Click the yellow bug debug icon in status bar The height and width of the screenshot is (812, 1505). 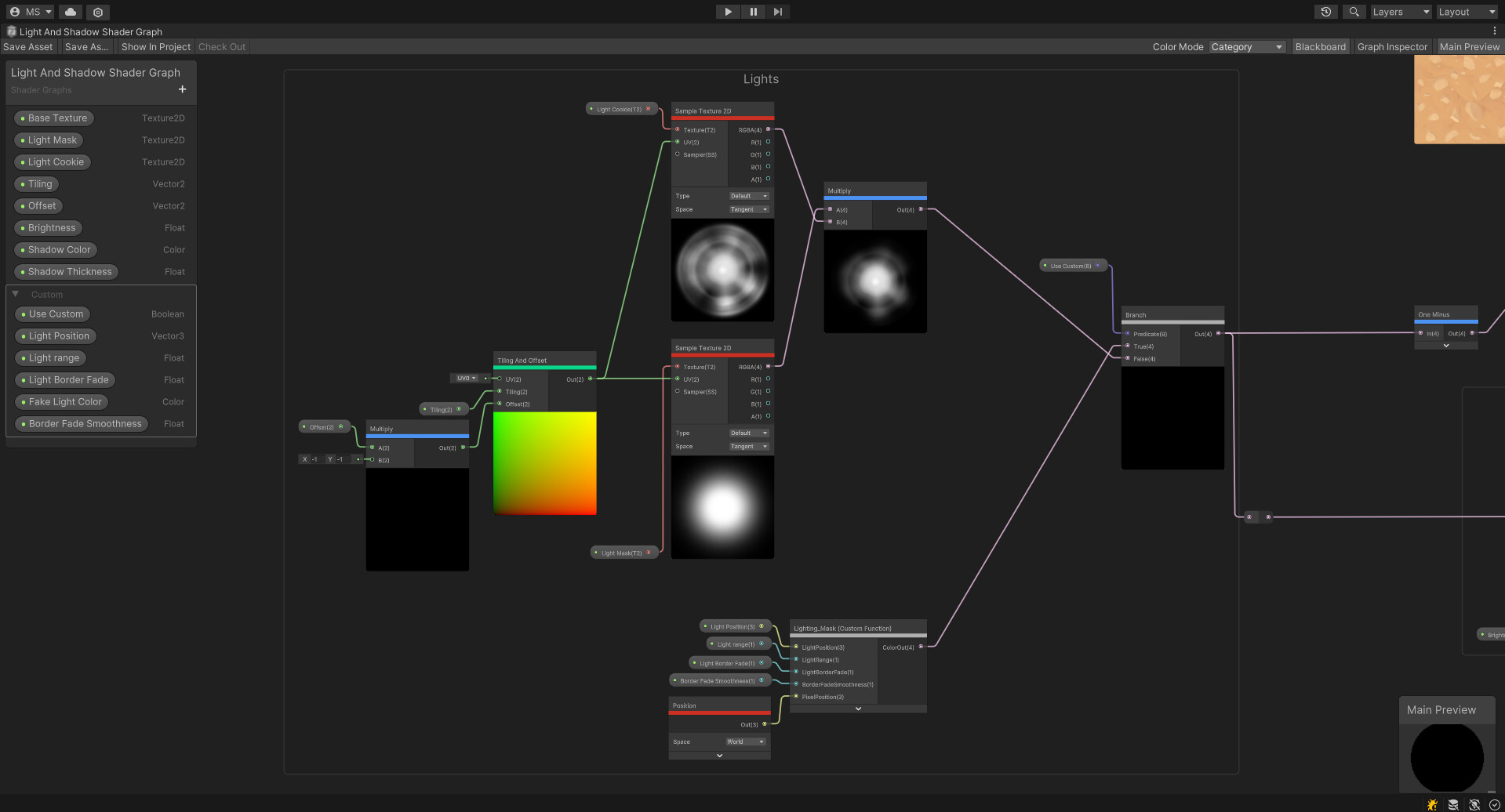click(1432, 804)
